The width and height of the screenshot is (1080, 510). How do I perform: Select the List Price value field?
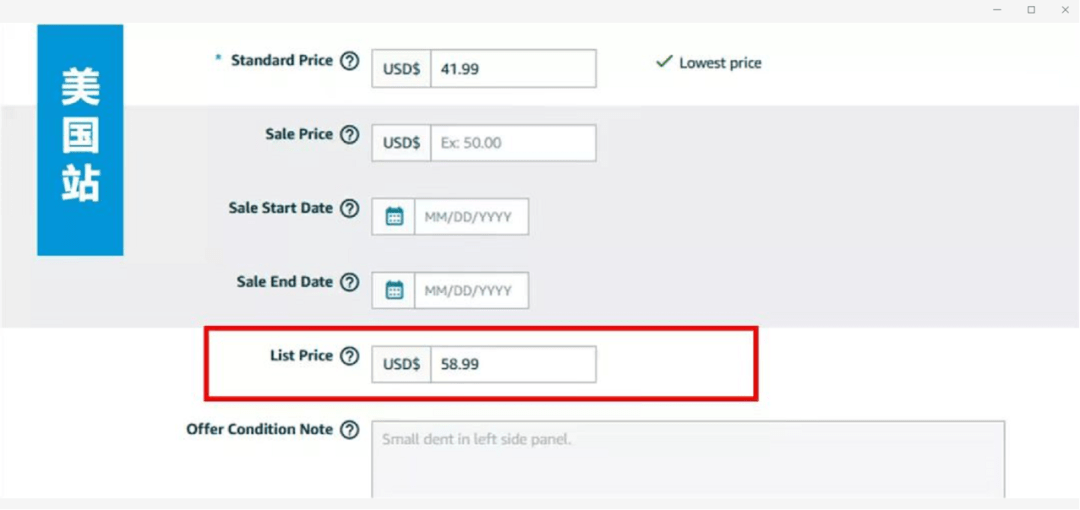click(x=513, y=365)
